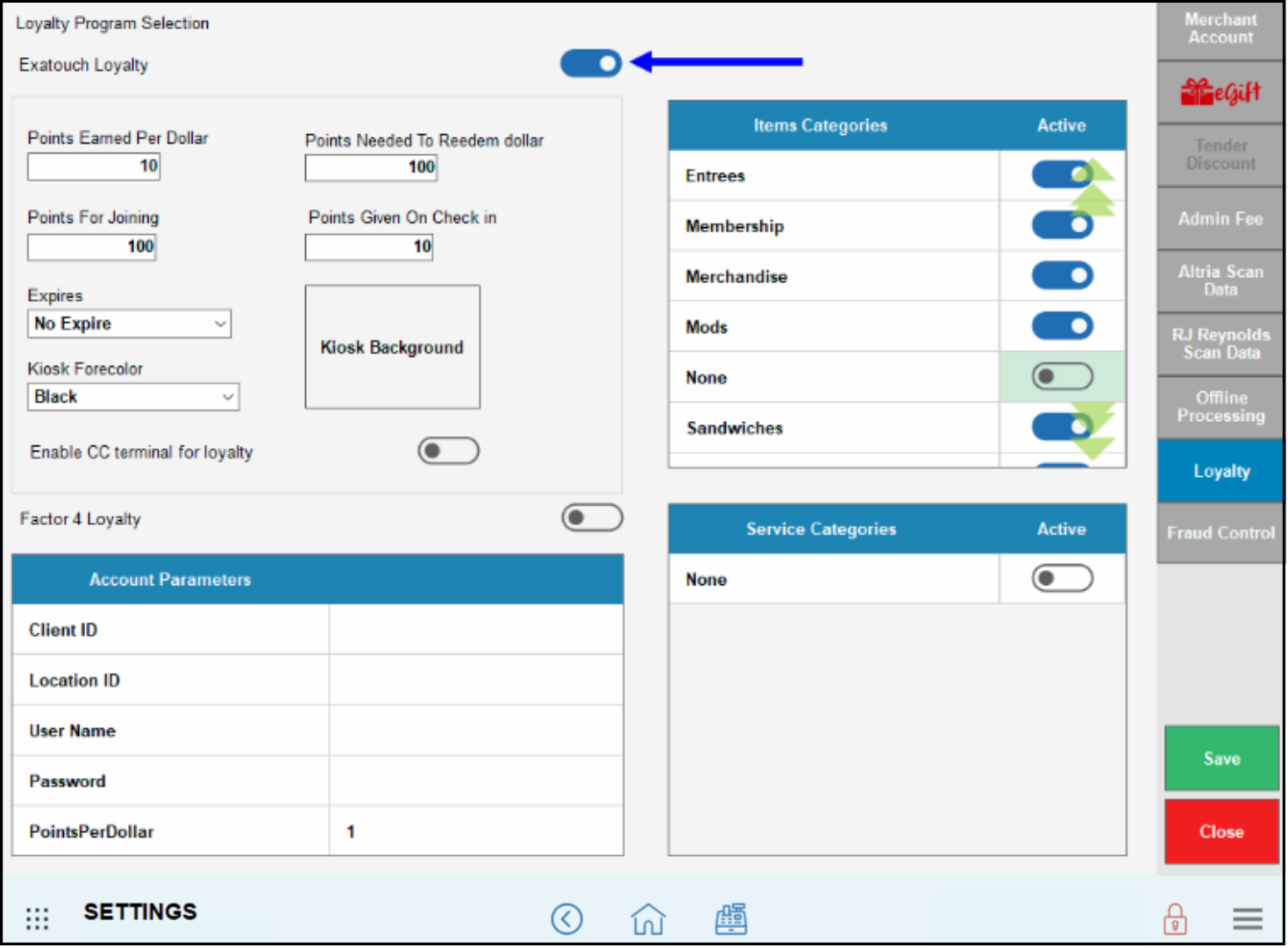1288x948 pixels.
Task: Open the Fraud Control tab
Action: coord(1220,533)
